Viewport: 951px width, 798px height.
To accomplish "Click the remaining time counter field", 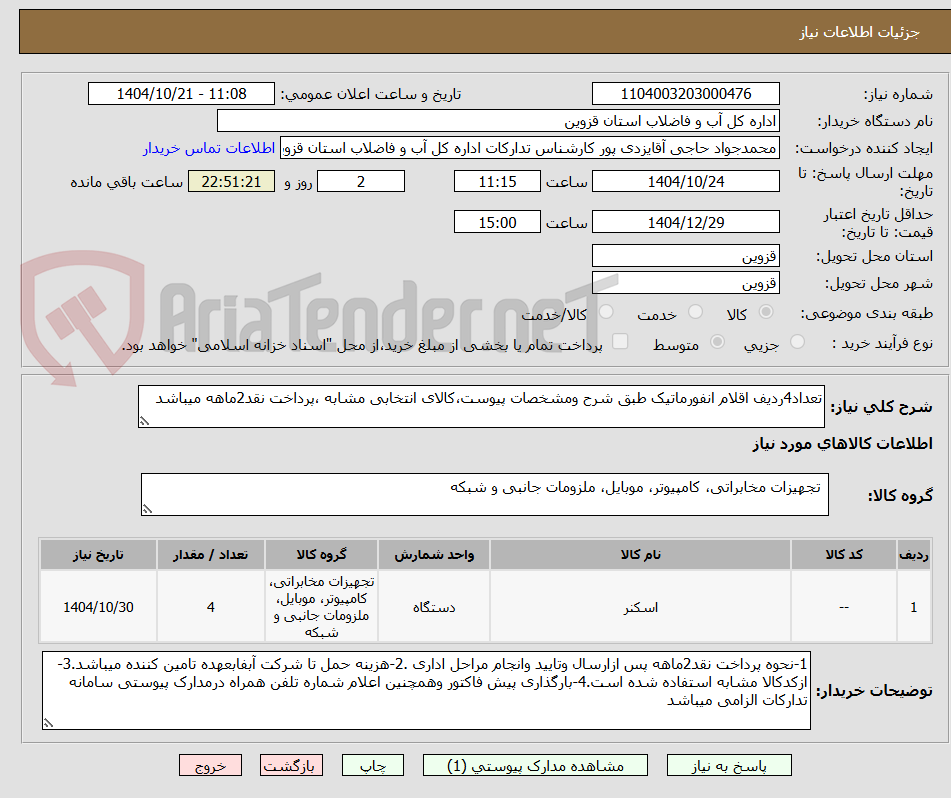I will point(231,182).
